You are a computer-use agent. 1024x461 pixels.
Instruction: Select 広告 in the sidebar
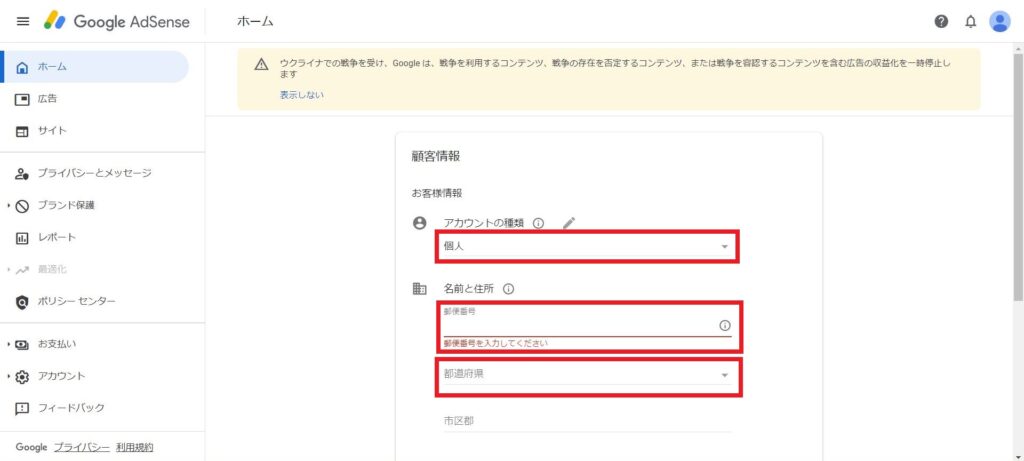(47, 99)
